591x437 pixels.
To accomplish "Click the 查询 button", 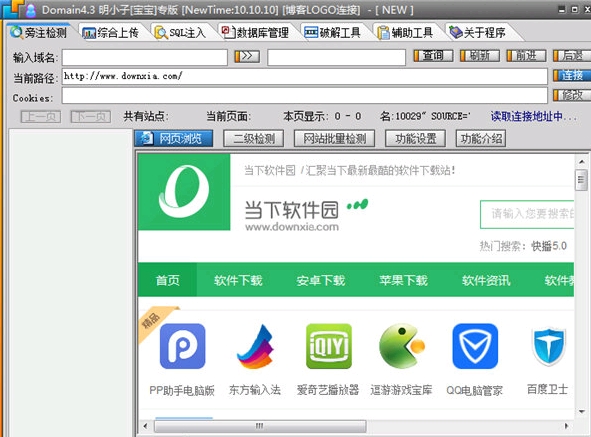I will (433, 56).
